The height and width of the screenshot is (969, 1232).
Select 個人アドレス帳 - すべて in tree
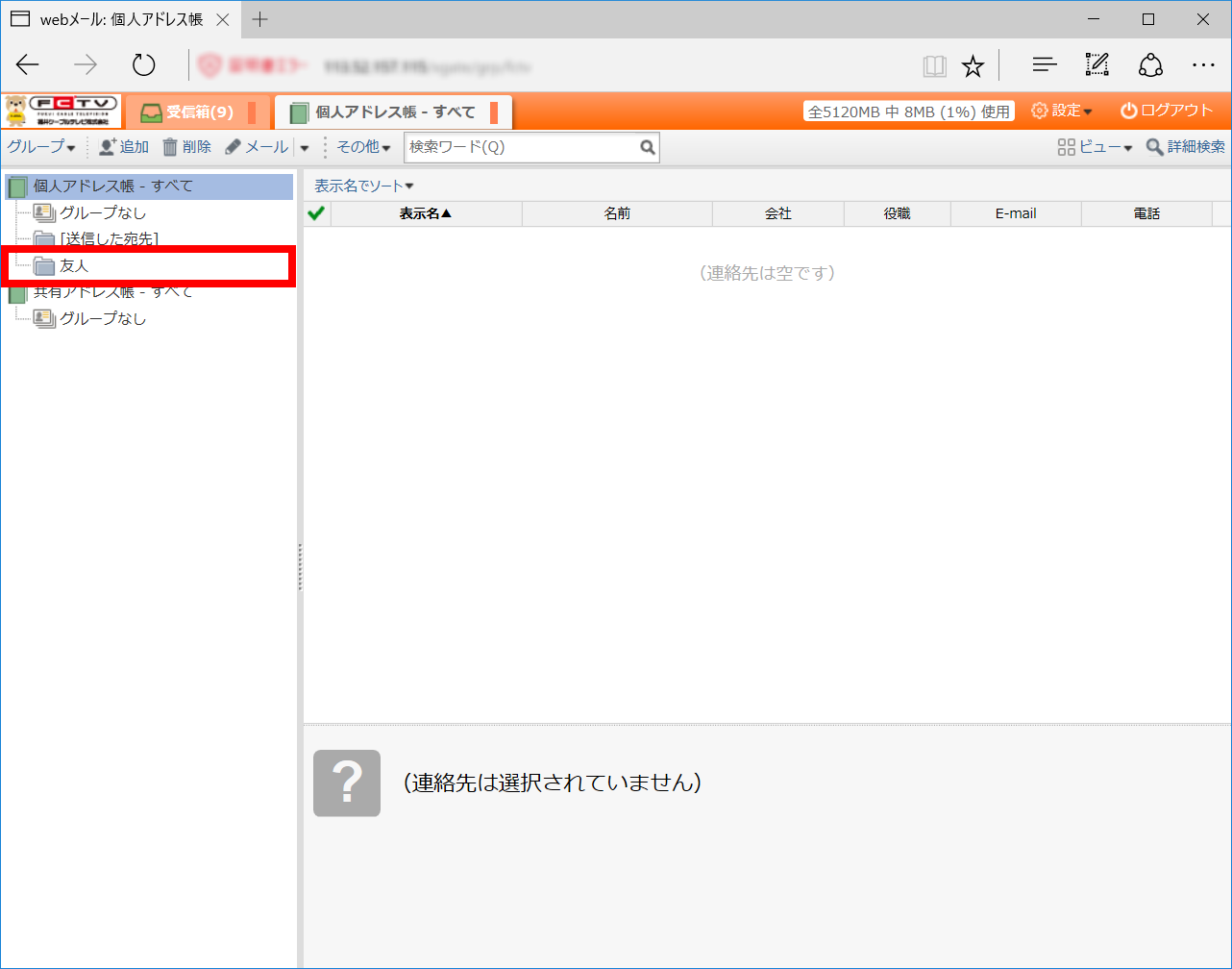pyautogui.click(x=149, y=186)
